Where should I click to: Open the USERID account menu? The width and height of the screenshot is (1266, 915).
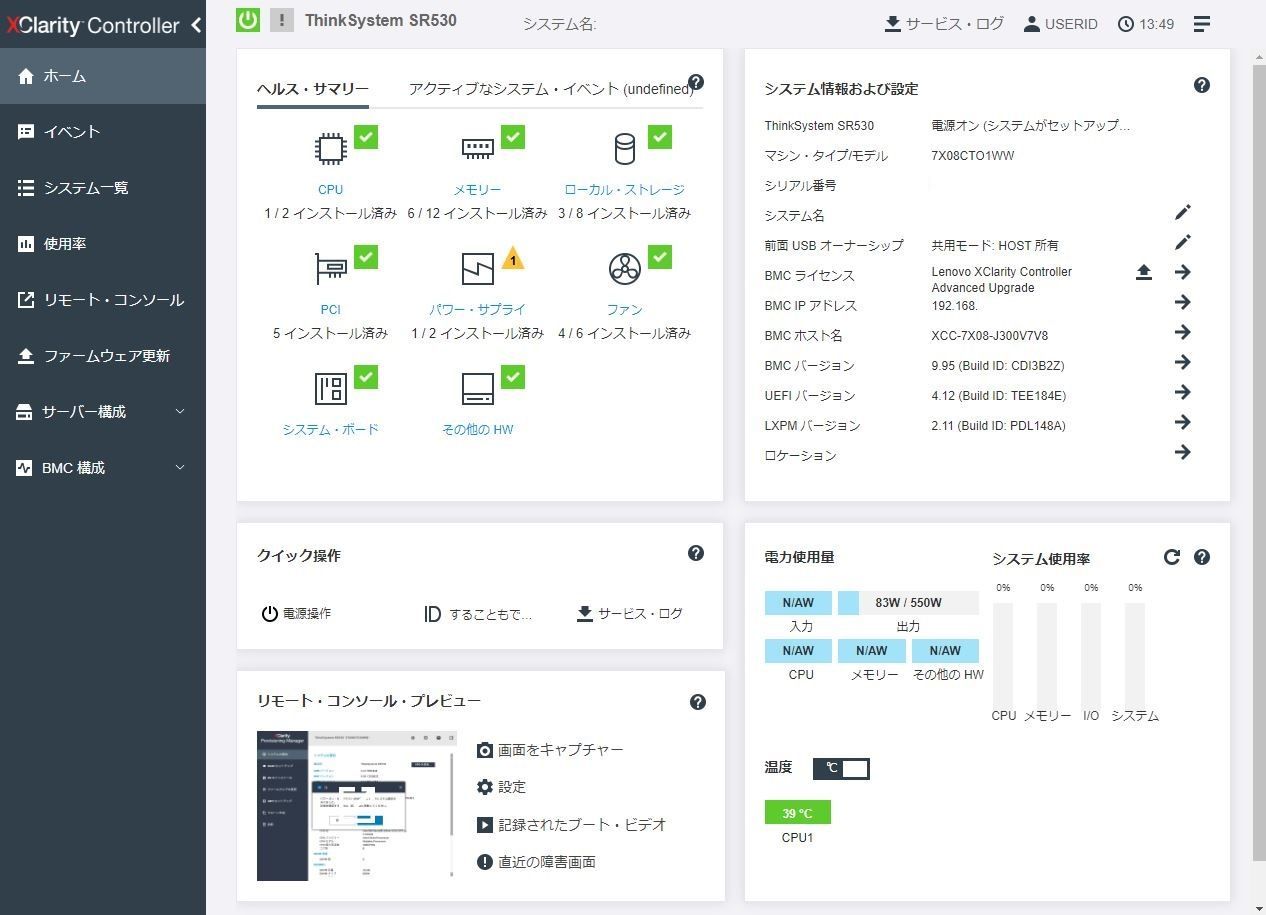pyautogui.click(x=1060, y=24)
